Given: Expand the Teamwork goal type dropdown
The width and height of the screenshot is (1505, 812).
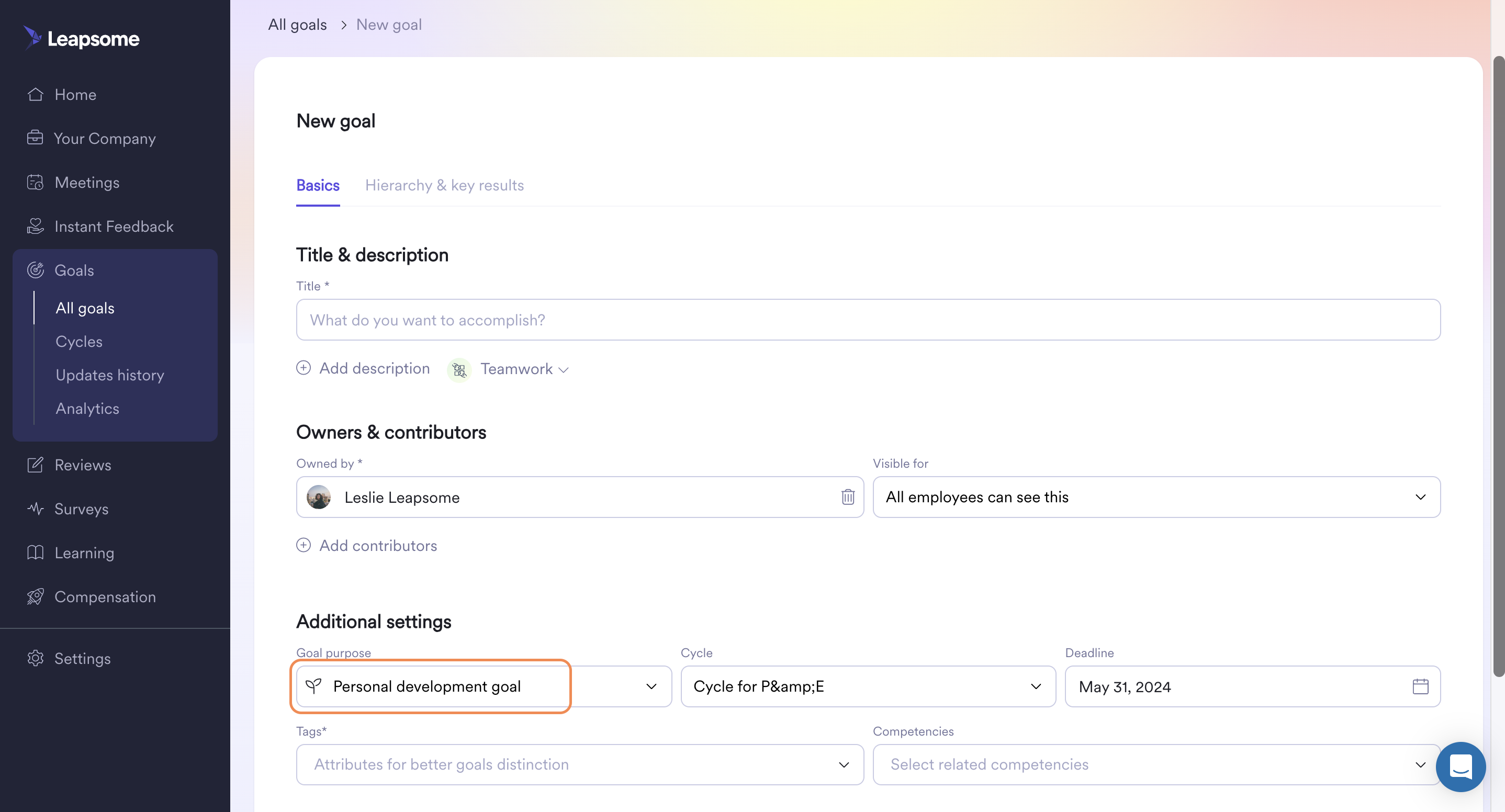Looking at the screenshot, I should coord(524,369).
